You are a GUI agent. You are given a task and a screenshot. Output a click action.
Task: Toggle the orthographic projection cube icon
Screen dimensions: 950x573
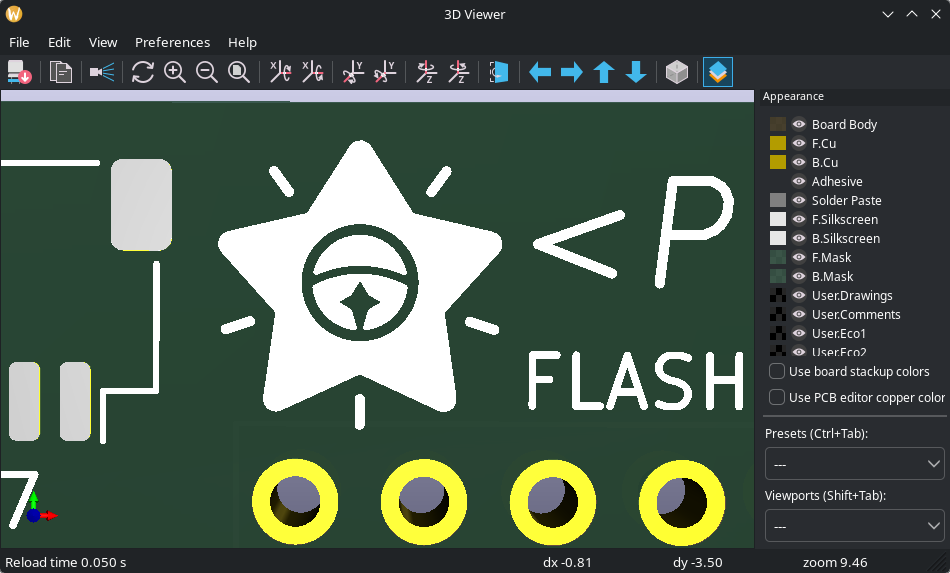(x=677, y=72)
